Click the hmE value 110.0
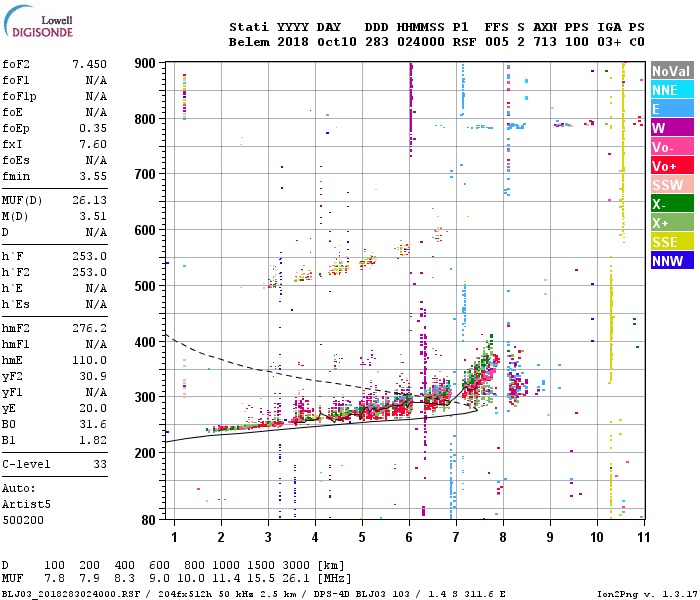Image resolution: width=700 pixels, height=600 pixels. pyautogui.click(x=90, y=360)
